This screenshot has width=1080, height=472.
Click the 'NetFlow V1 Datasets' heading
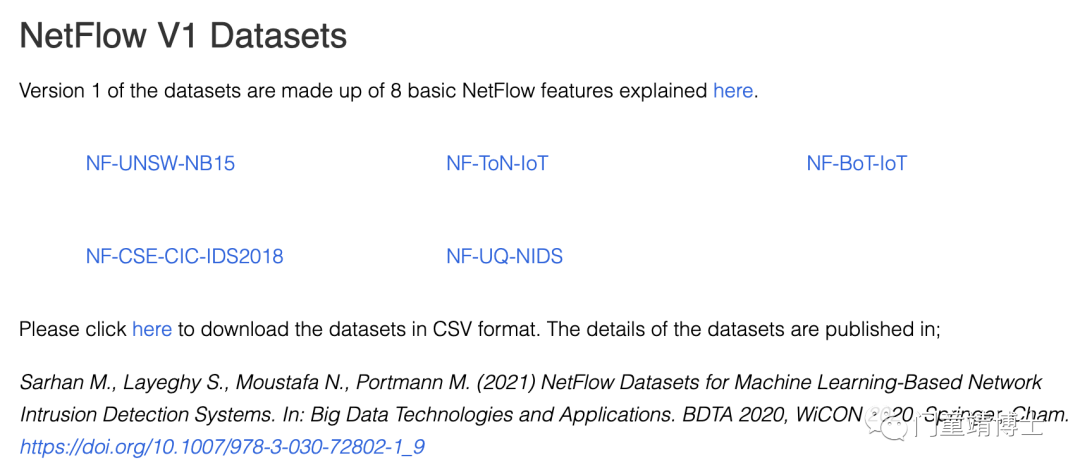tap(183, 36)
